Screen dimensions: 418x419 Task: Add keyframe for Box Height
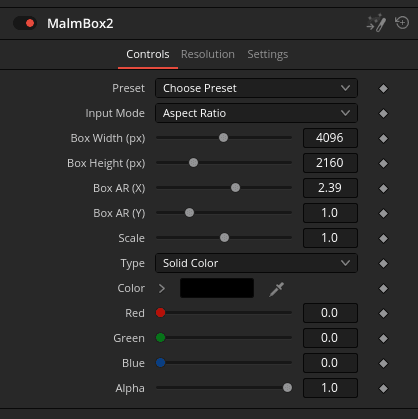pyautogui.click(x=383, y=163)
